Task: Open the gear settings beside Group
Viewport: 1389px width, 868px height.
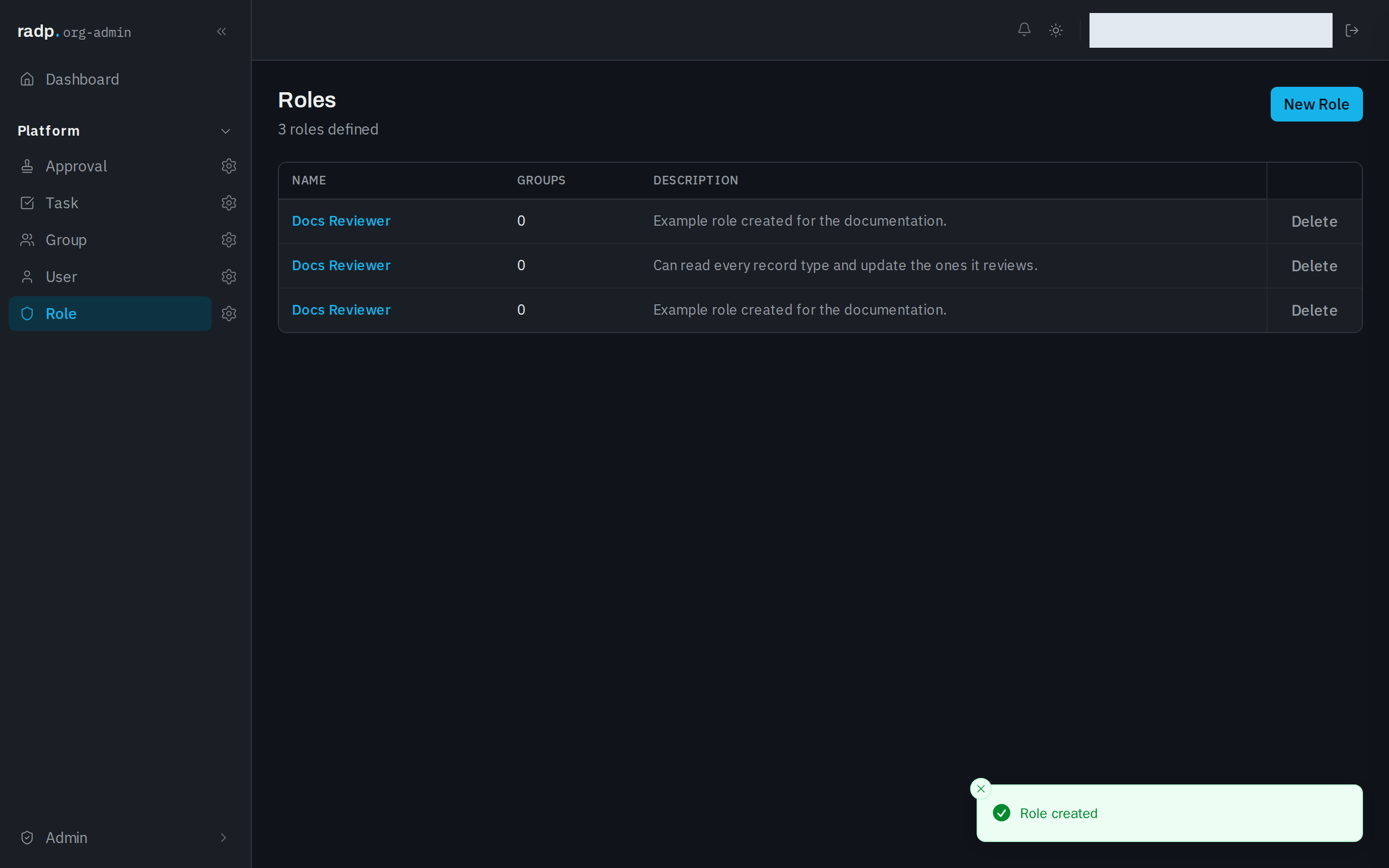Action: tap(229, 240)
